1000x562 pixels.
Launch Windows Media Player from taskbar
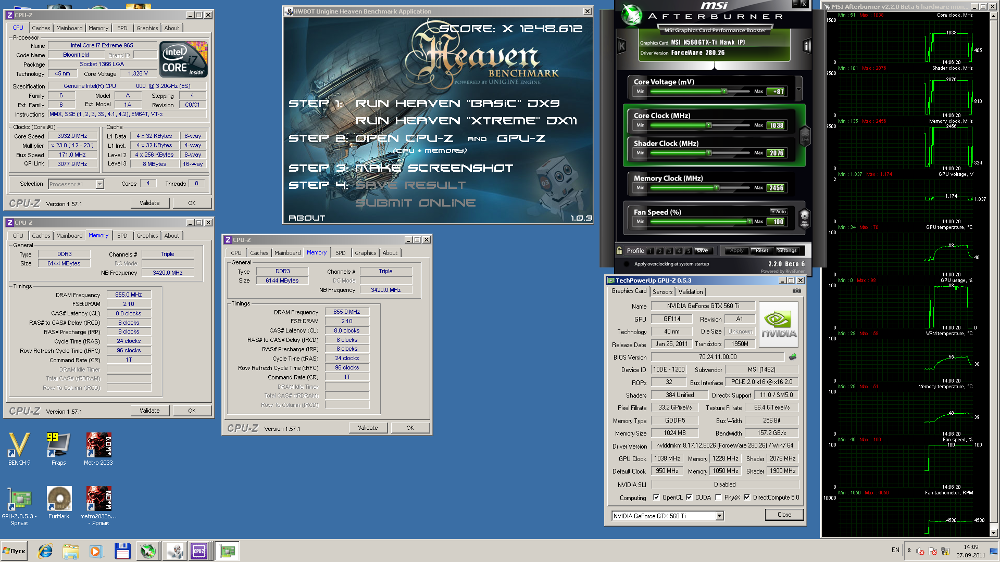(96, 551)
